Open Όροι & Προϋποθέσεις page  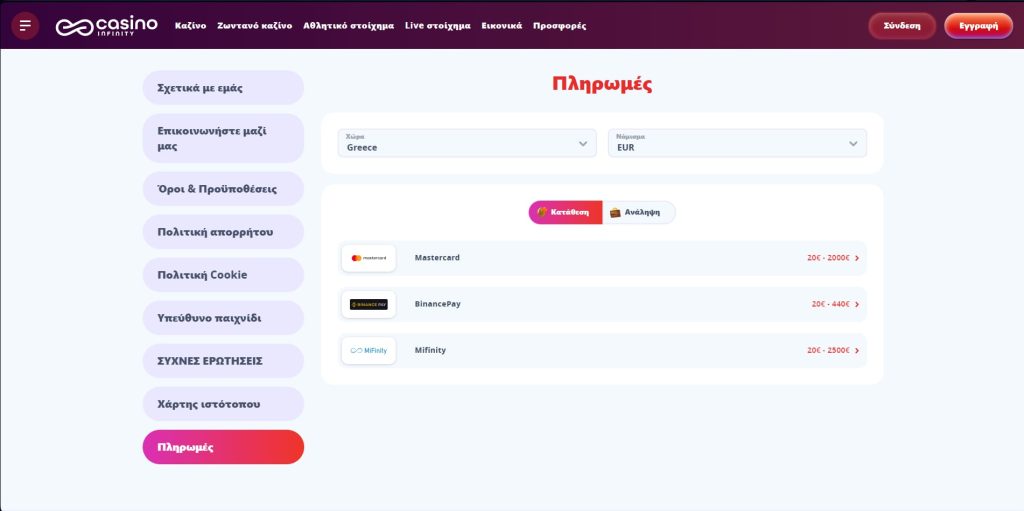click(223, 189)
